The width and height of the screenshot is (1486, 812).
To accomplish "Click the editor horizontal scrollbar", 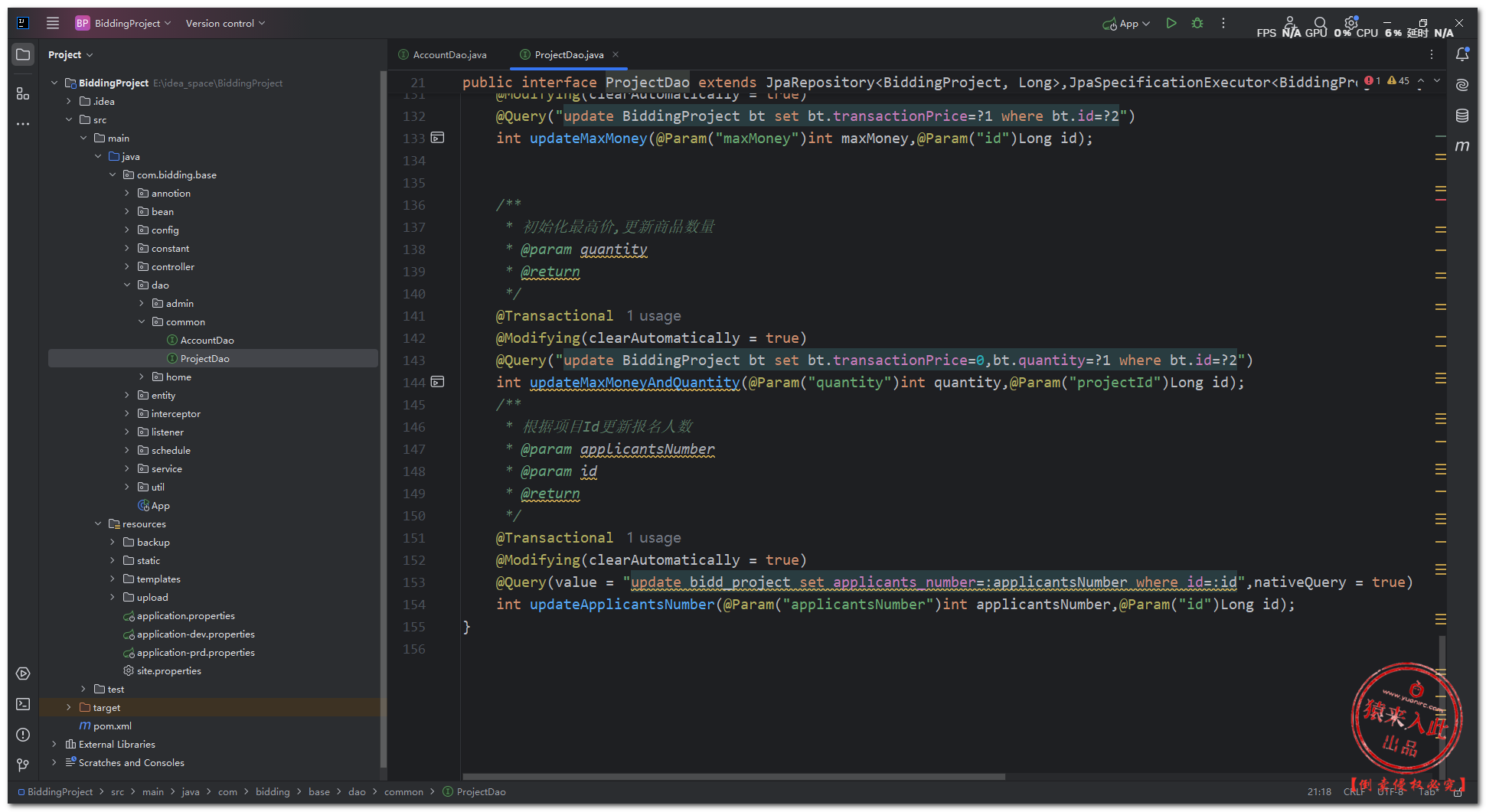I will (x=733, y=777).
